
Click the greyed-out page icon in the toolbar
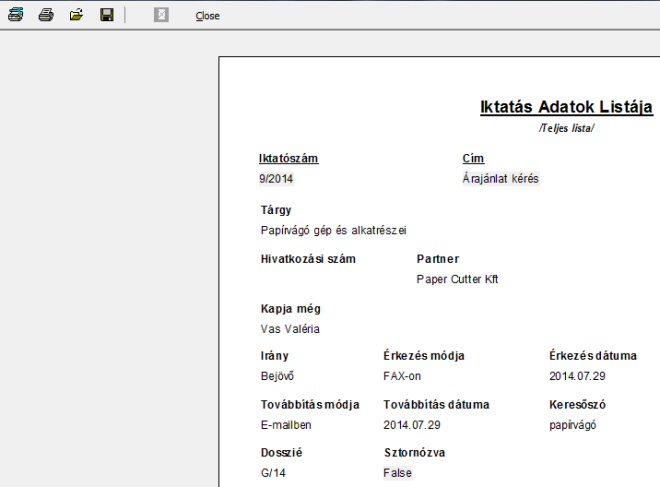tap(161, 15)
